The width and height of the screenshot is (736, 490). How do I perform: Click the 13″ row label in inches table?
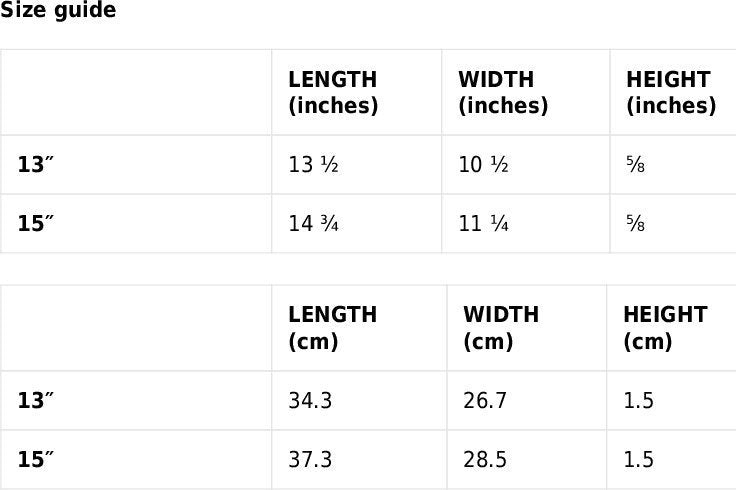(x=35, y=165)
